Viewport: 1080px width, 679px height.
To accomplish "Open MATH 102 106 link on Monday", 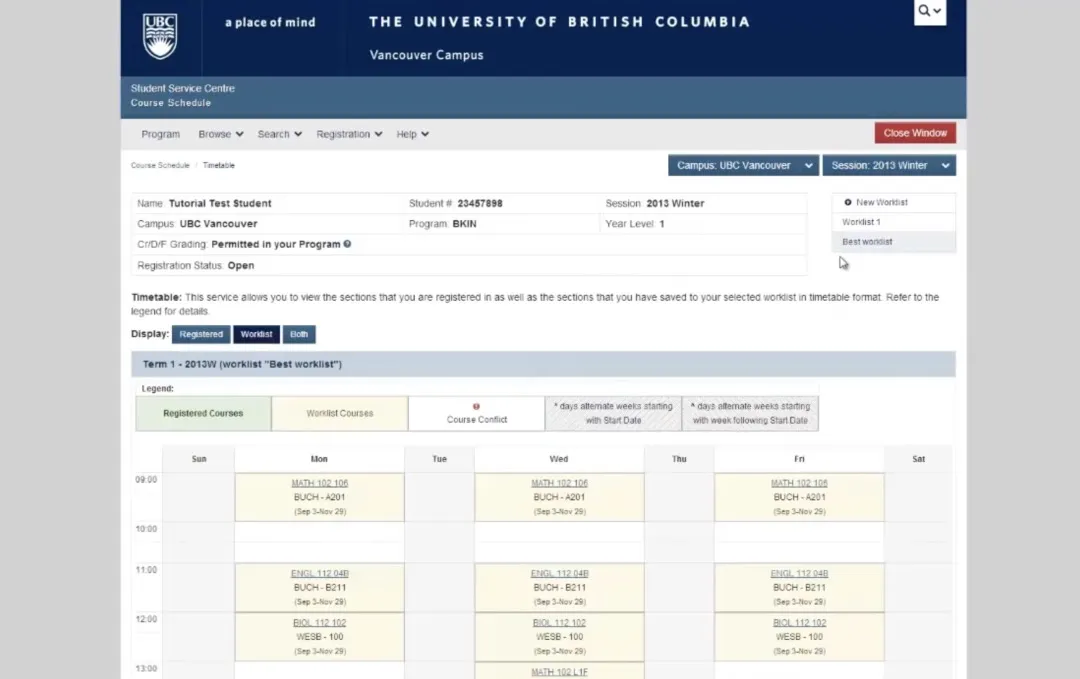I will click(319, 484).
